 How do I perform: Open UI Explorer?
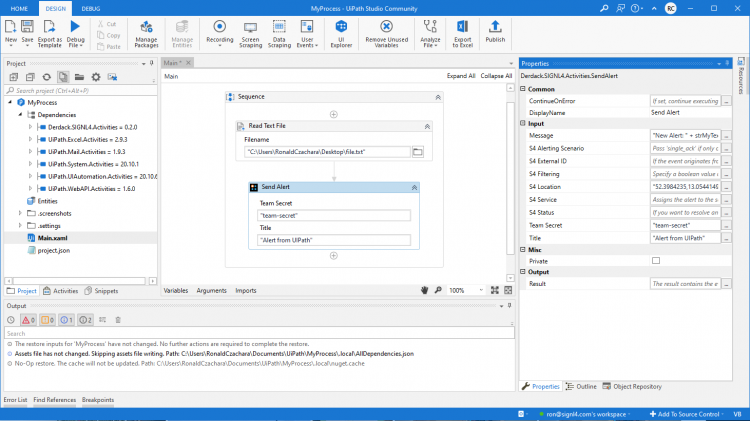pos(341,33)
